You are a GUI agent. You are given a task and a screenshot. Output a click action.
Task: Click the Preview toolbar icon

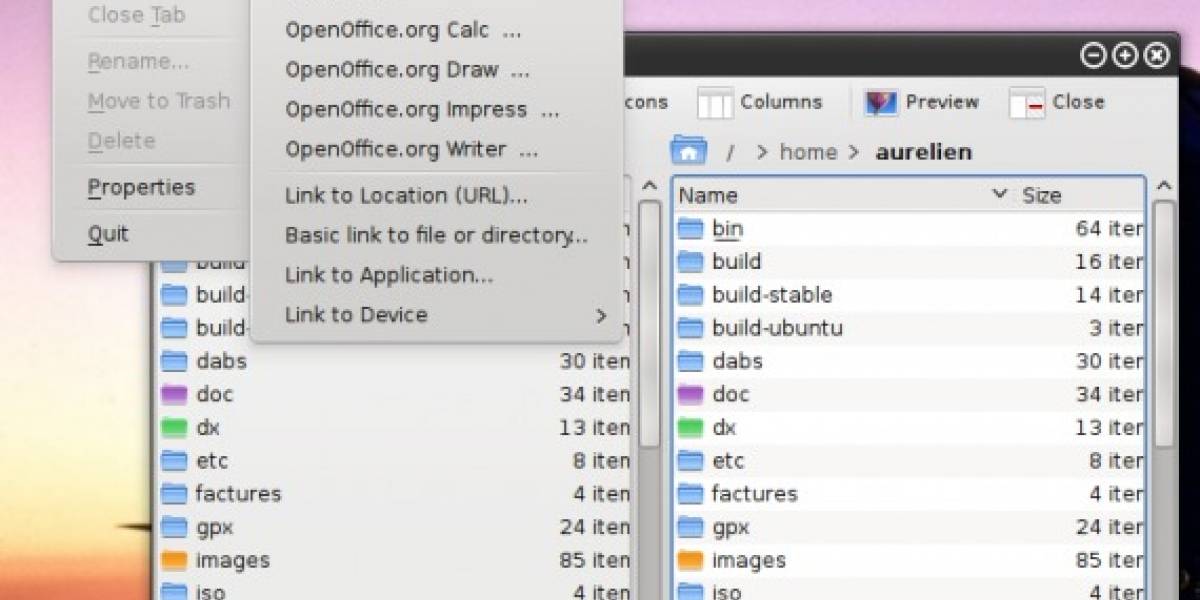click(881, 102)
